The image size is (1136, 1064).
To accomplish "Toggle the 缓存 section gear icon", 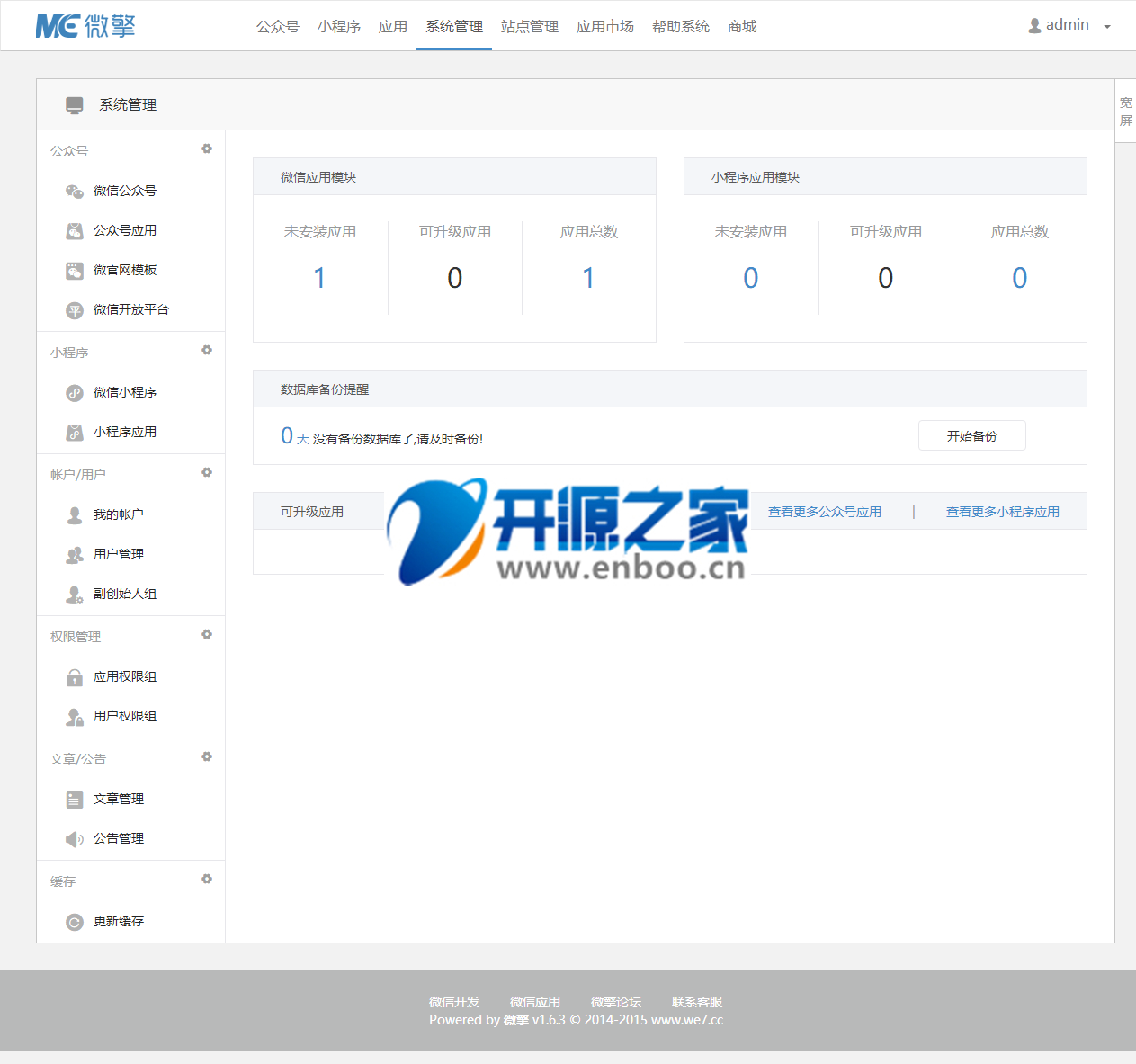I will coord(207,879).
